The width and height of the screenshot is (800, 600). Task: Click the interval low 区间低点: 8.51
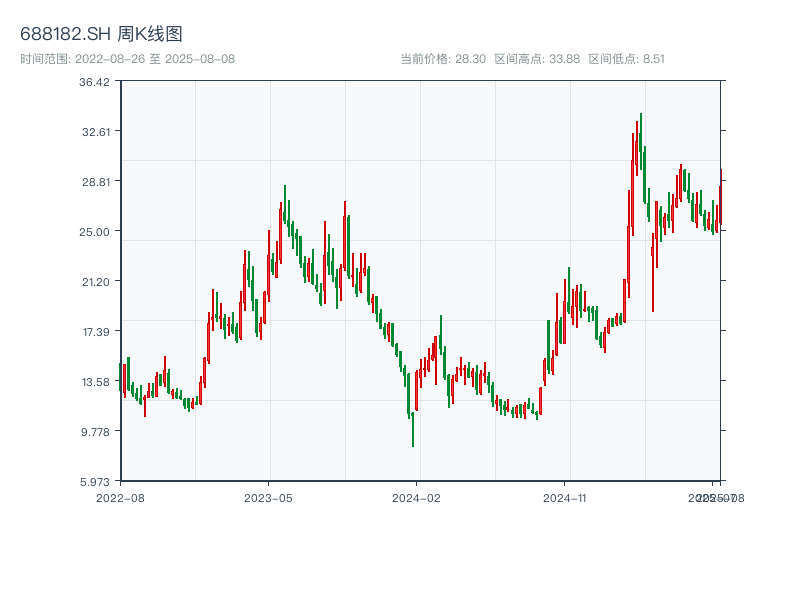[x=627, y=59]
